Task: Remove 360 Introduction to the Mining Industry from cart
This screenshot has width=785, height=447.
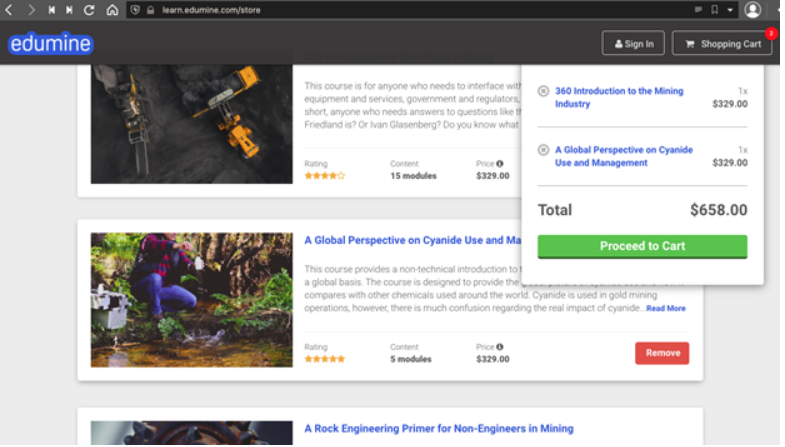Action: (x=543, y=91)
